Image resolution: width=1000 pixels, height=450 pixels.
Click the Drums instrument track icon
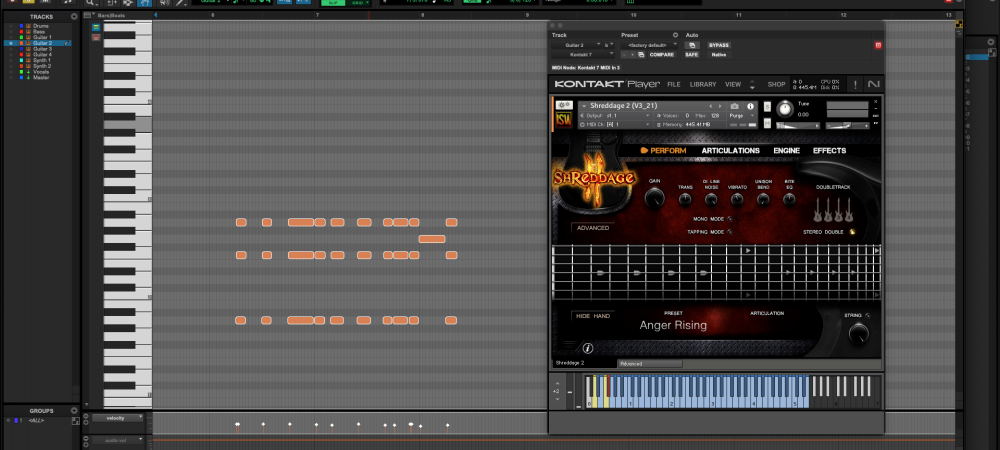pos(28,26)
